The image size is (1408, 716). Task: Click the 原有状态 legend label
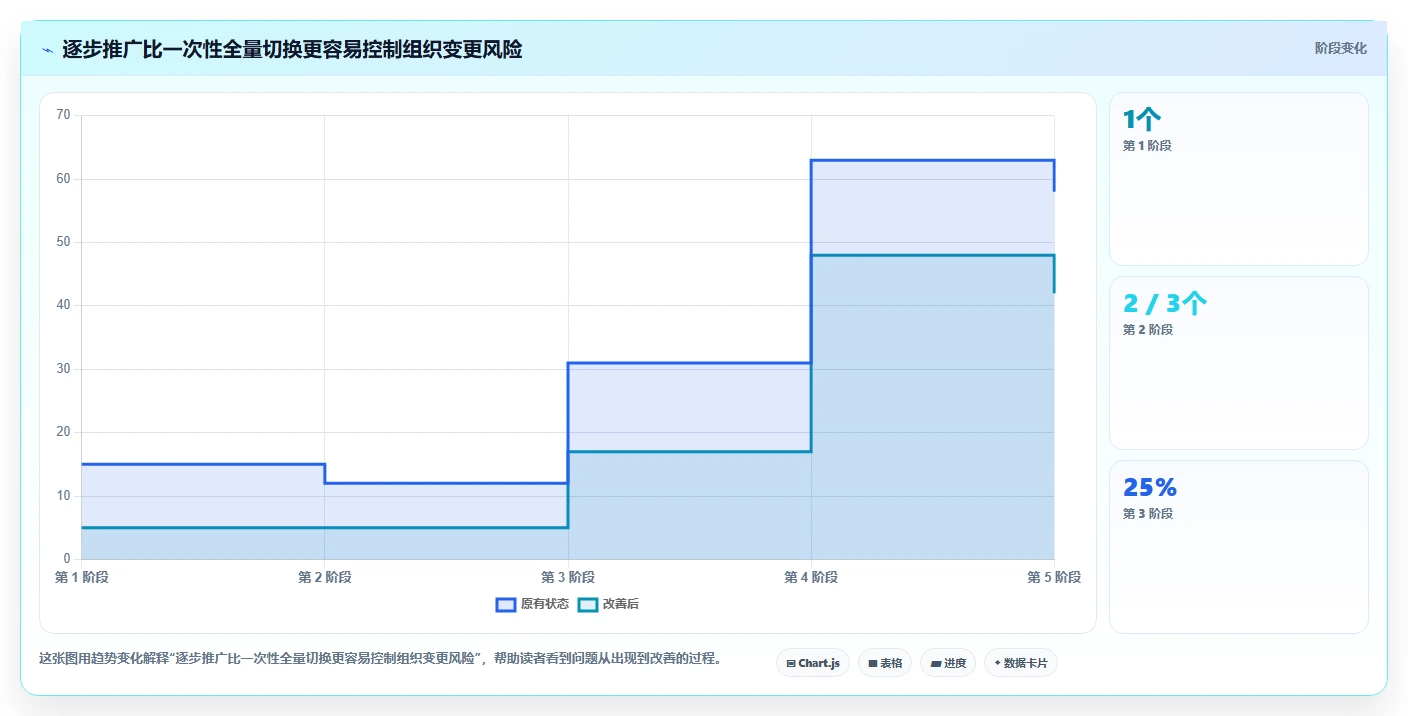point(545,604)
